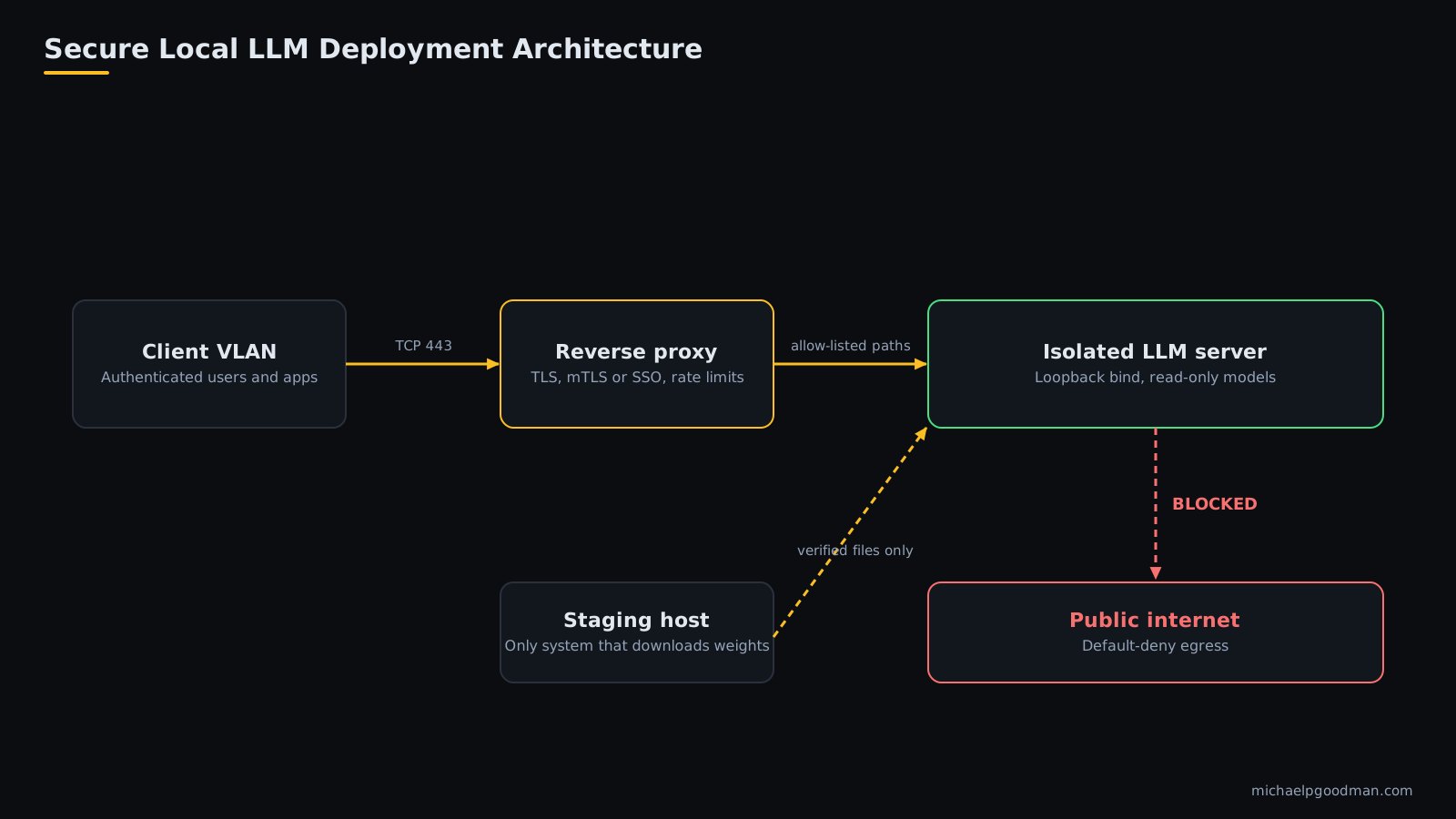Click the Public internet box
Image resolution: width=1456 pixels, height=819 pixels.
pyautogui.click(x=1156, y=632)
